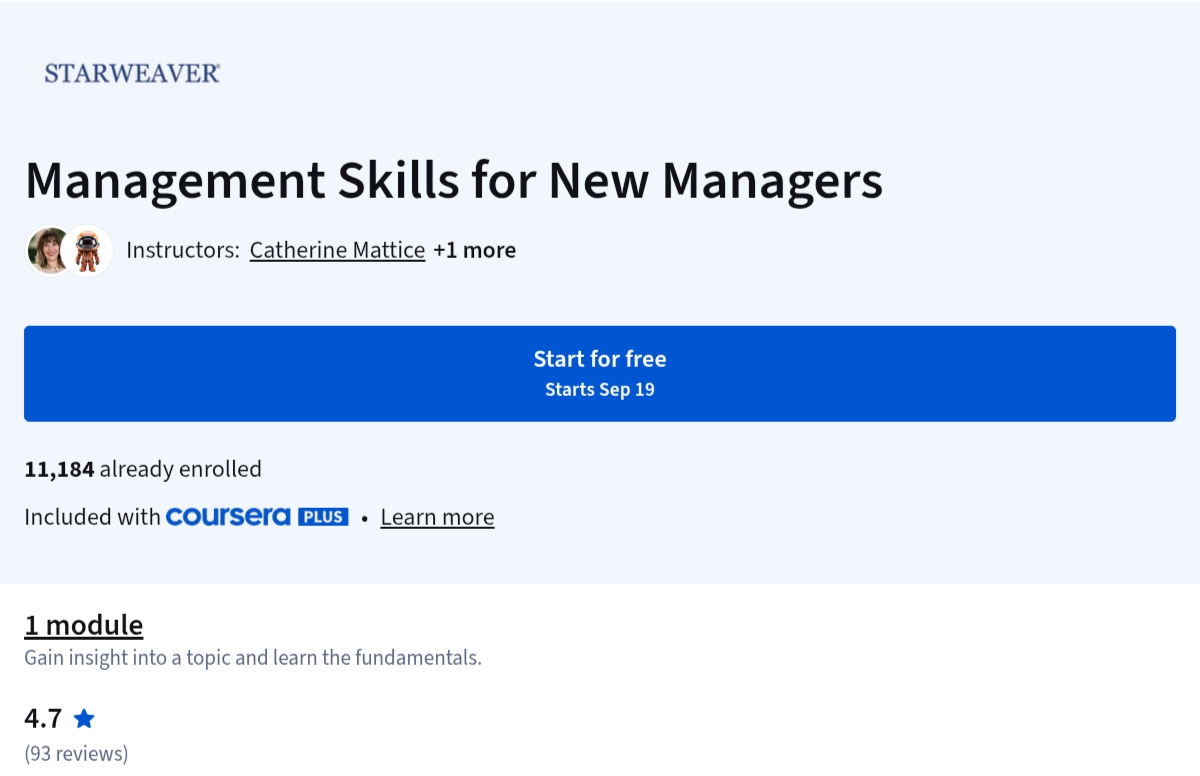Follow the "Learn more" link
This screenshot has width=1200, height=776.
coord(437,517)
